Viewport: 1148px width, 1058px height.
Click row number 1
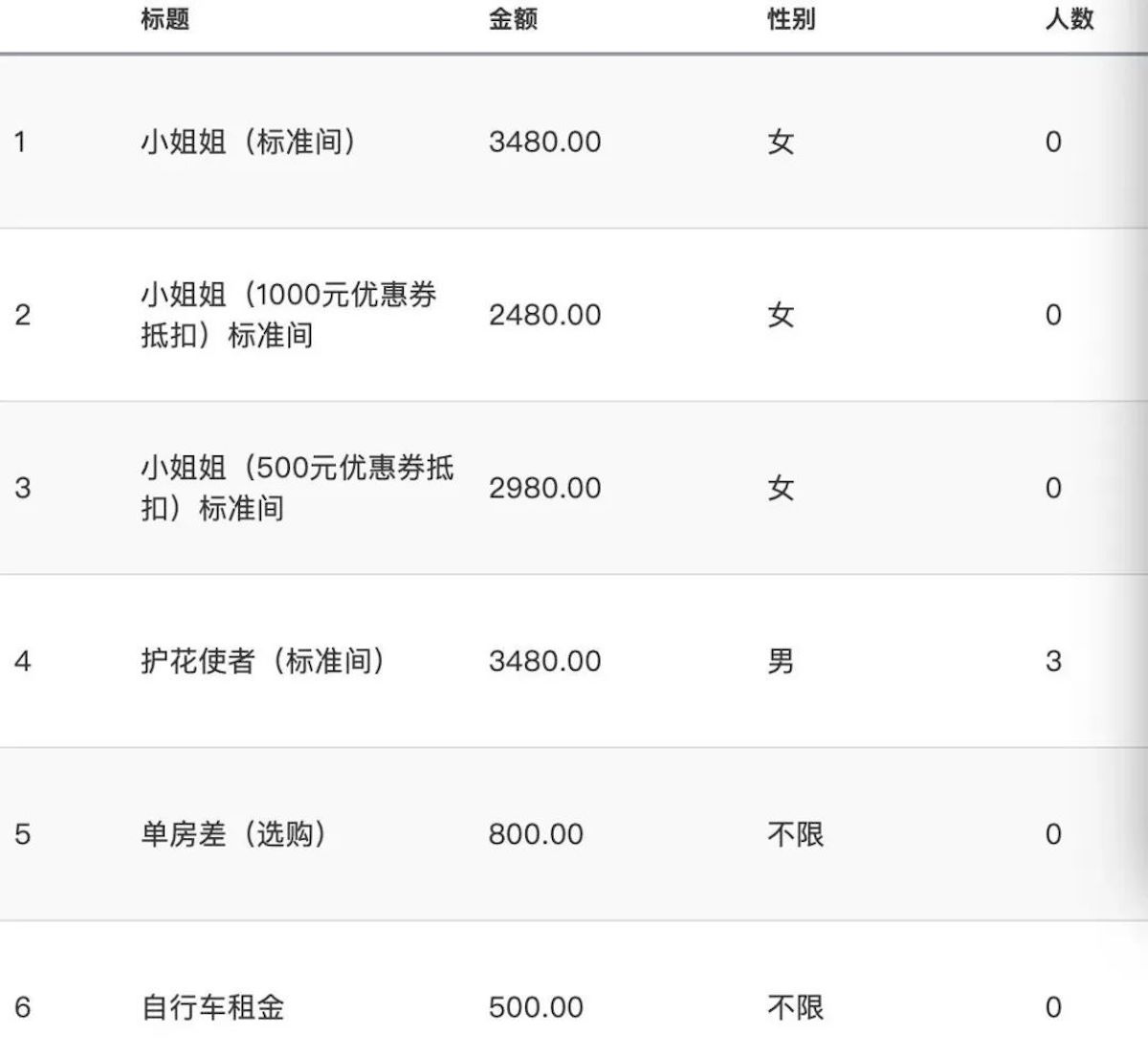click(20, 142)
